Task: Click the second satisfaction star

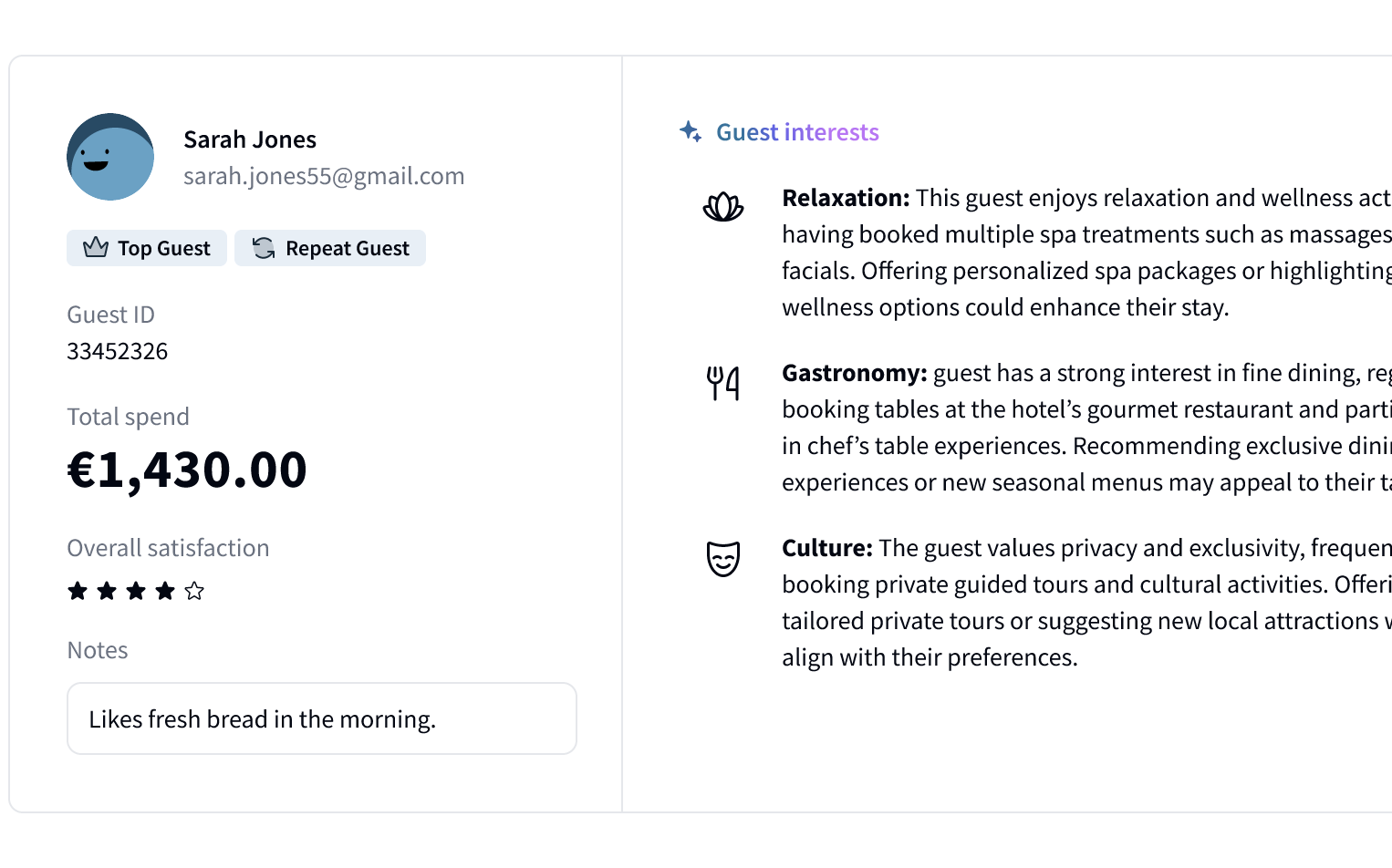Action: click(107, 591)
